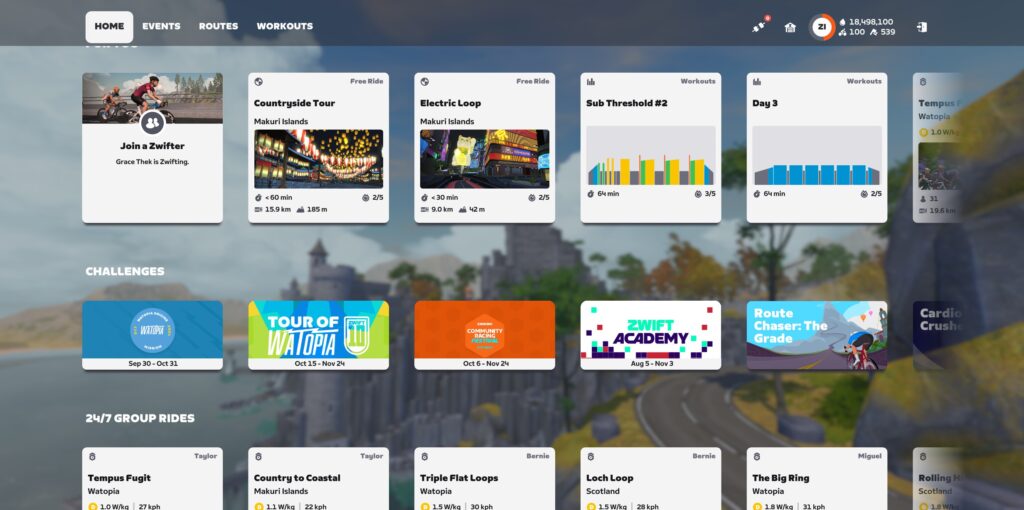Click the "Oct 15 - Nov 24" date label
The width and height of the screenshot is (1024, 510).
pyautogui.click(x=319, y=364)
